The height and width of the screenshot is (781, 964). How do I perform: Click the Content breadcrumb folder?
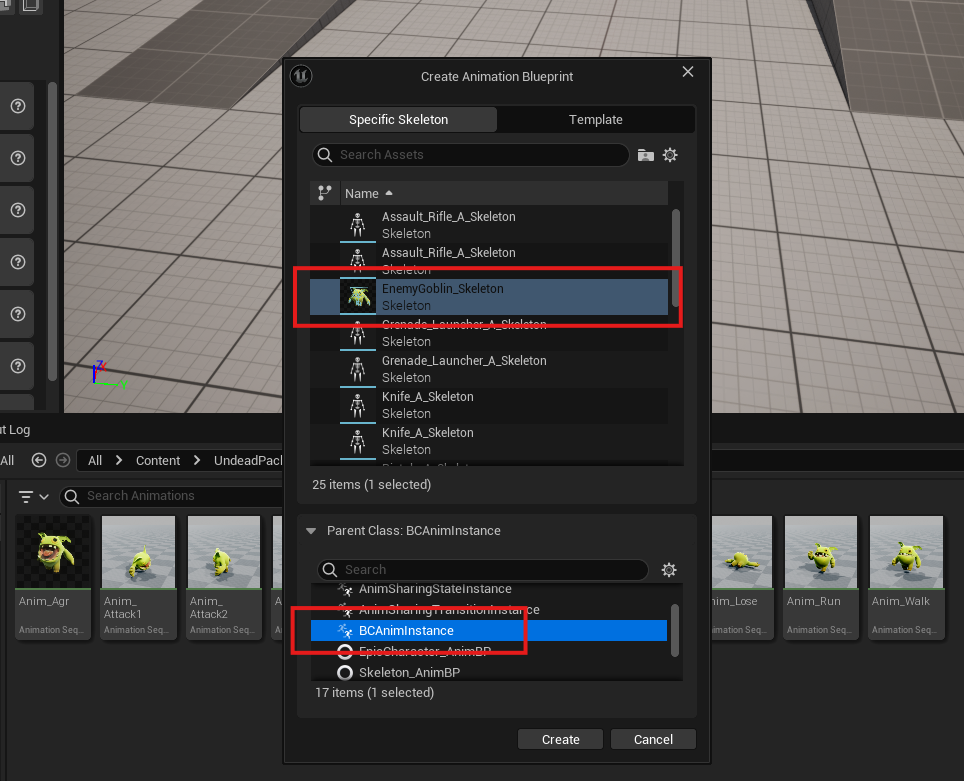(158, 461)
